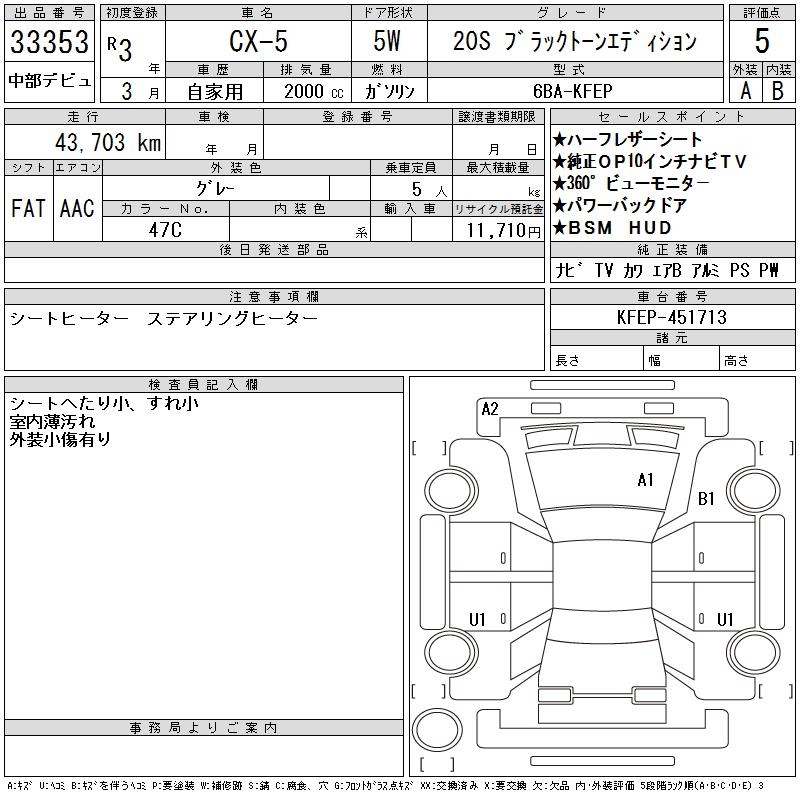The image size is (800, 800).
Task: Click the recycle deposit 11,710円
Action: (503, 230)
